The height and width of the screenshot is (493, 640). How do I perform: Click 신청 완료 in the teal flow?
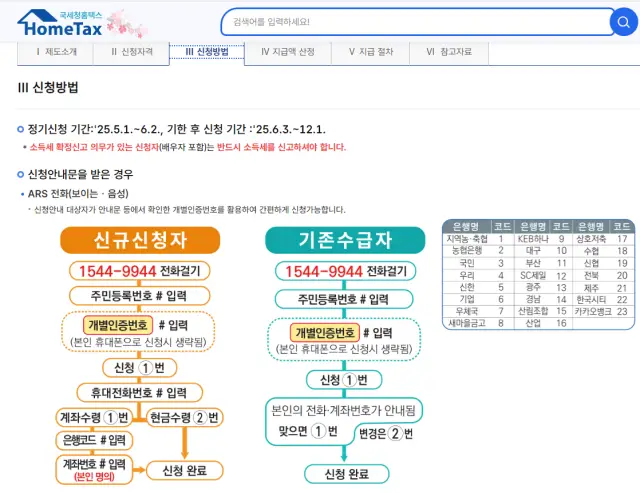tap(347, 474)
